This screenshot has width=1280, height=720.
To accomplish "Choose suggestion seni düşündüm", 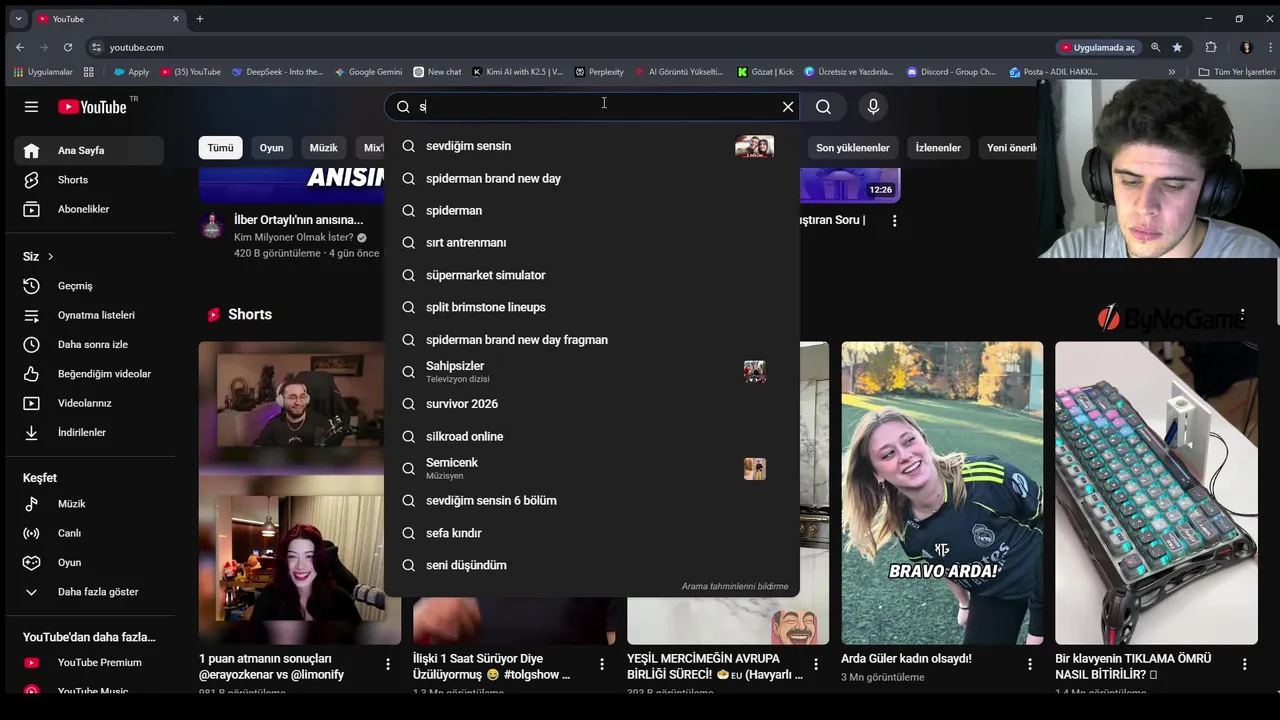I will [592, 565].
